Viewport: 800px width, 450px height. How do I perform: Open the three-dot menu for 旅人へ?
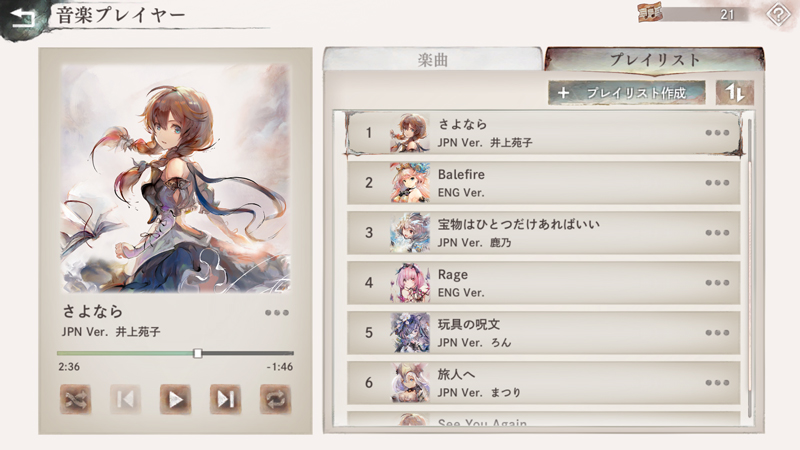(717, 383)
